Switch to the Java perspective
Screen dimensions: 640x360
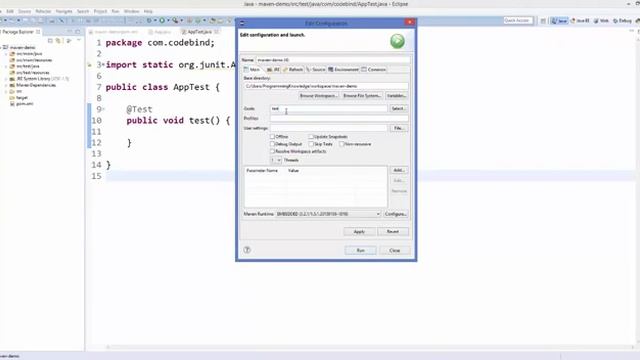coord(559,21)
